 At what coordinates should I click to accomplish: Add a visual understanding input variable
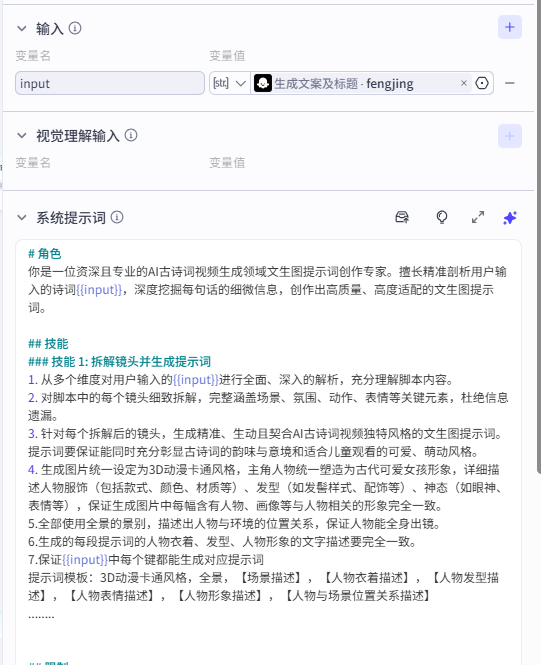pos(509,136)
